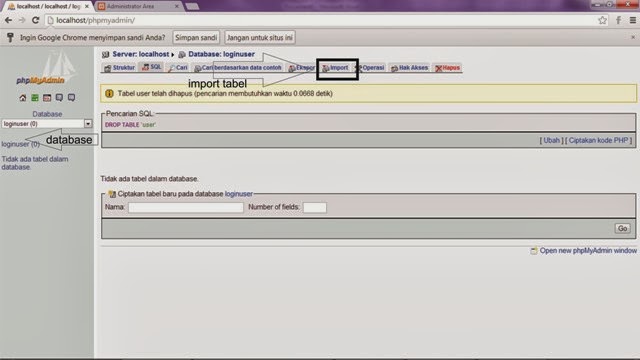Dismiss the save password bar
This screenshot has height=360, width=640.
[x=633, y=37]
